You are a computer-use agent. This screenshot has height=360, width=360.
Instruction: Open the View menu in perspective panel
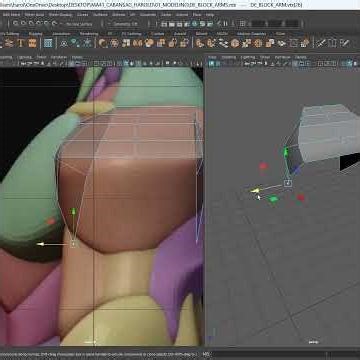point(212,57)
